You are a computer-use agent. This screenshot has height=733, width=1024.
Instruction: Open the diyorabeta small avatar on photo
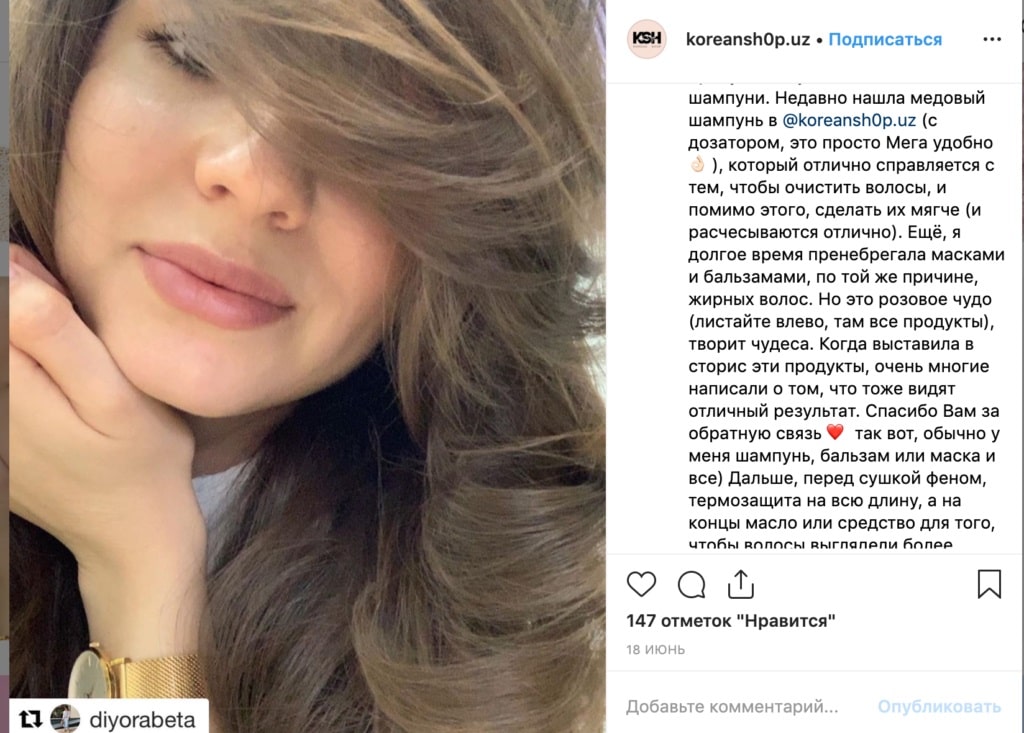pos(65,719)
